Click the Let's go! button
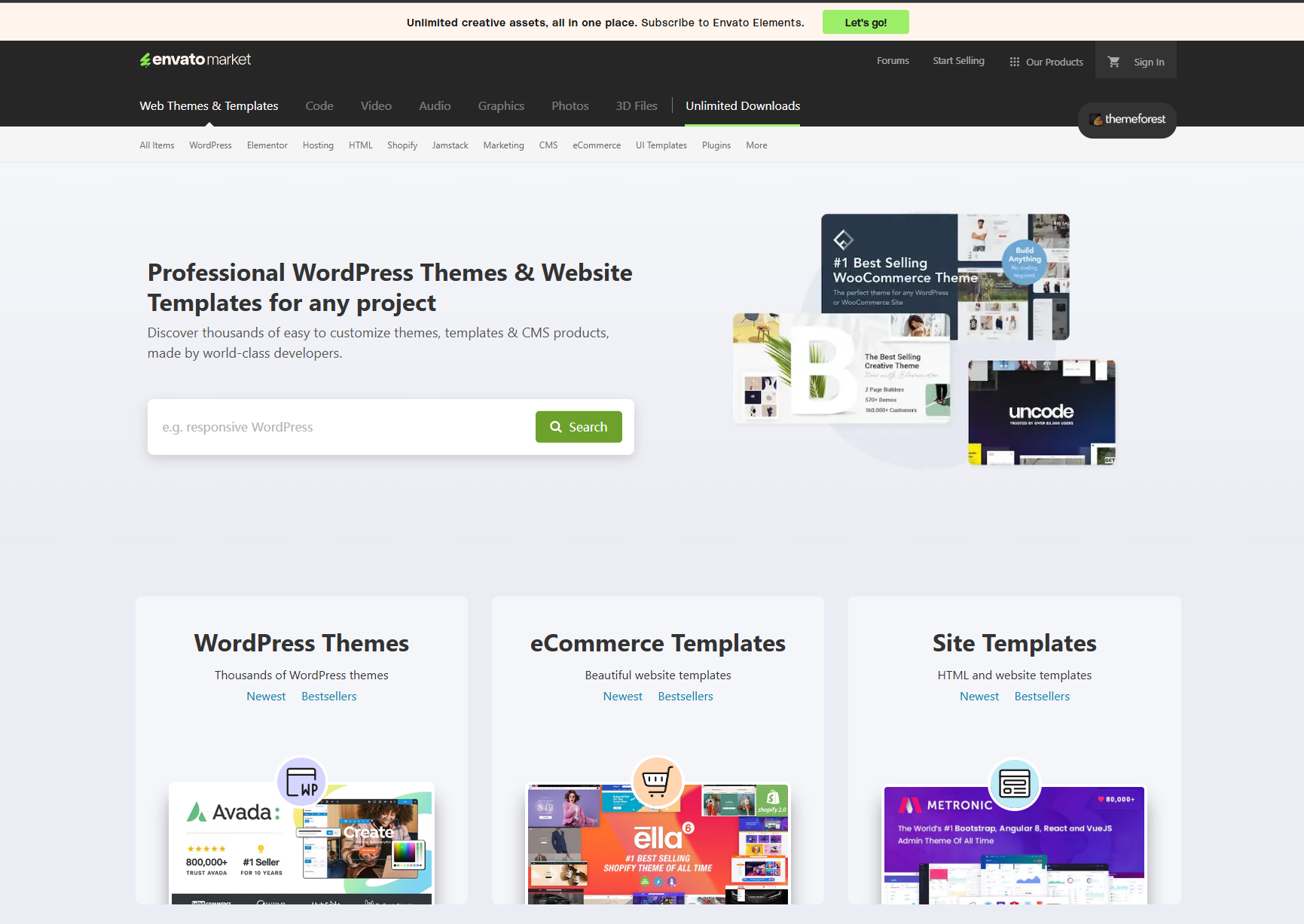This screenshot has height=924, width=1304. 866,22
